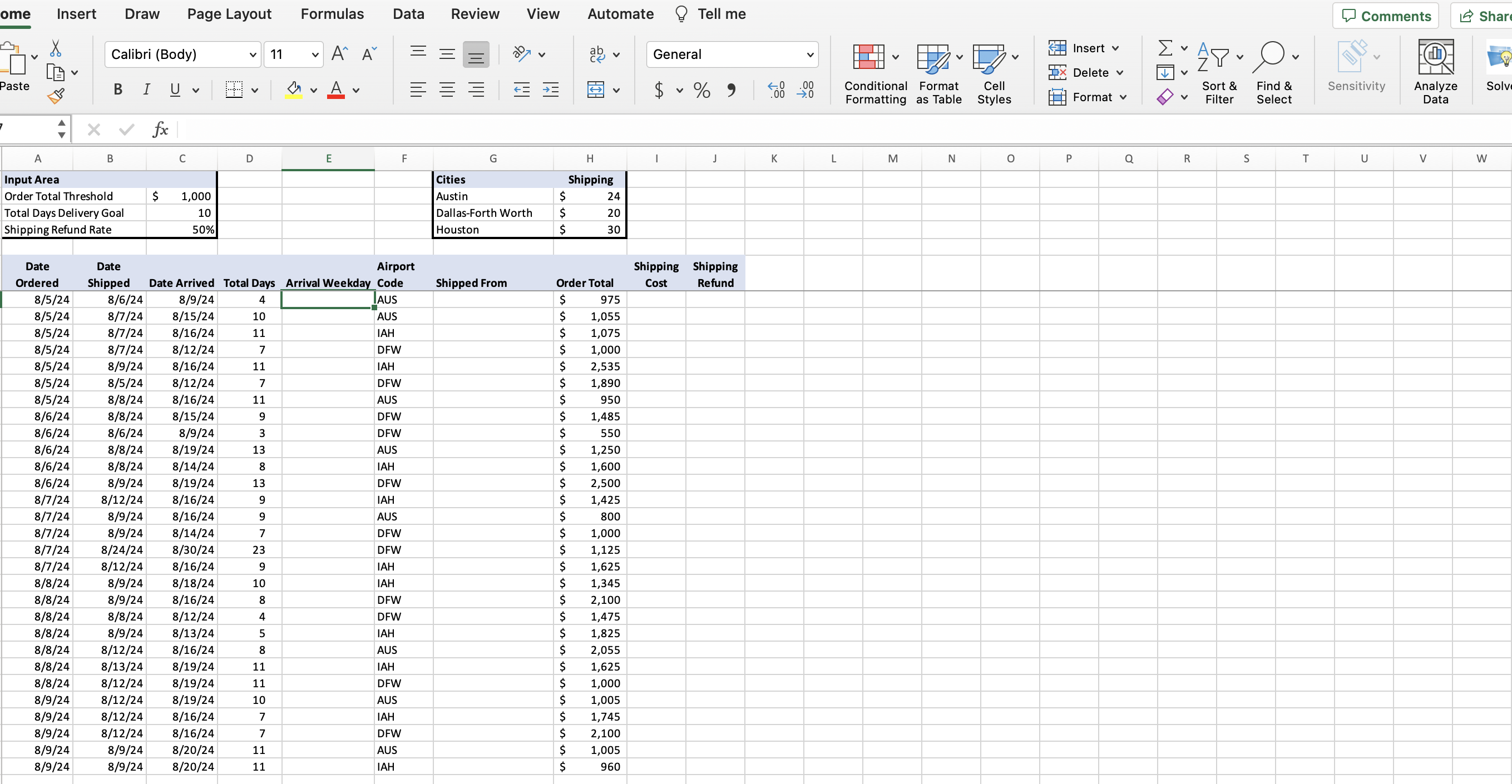Switch to the Formulas ribbon tab
The height and width of the screenshot is (784, 1512).
click(332, 13)
